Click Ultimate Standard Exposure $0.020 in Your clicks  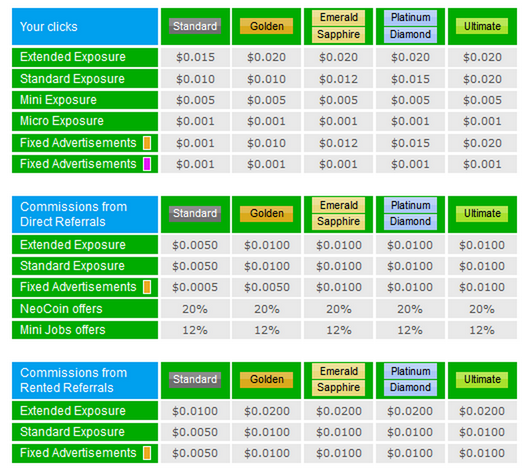(x=482, y=79)
